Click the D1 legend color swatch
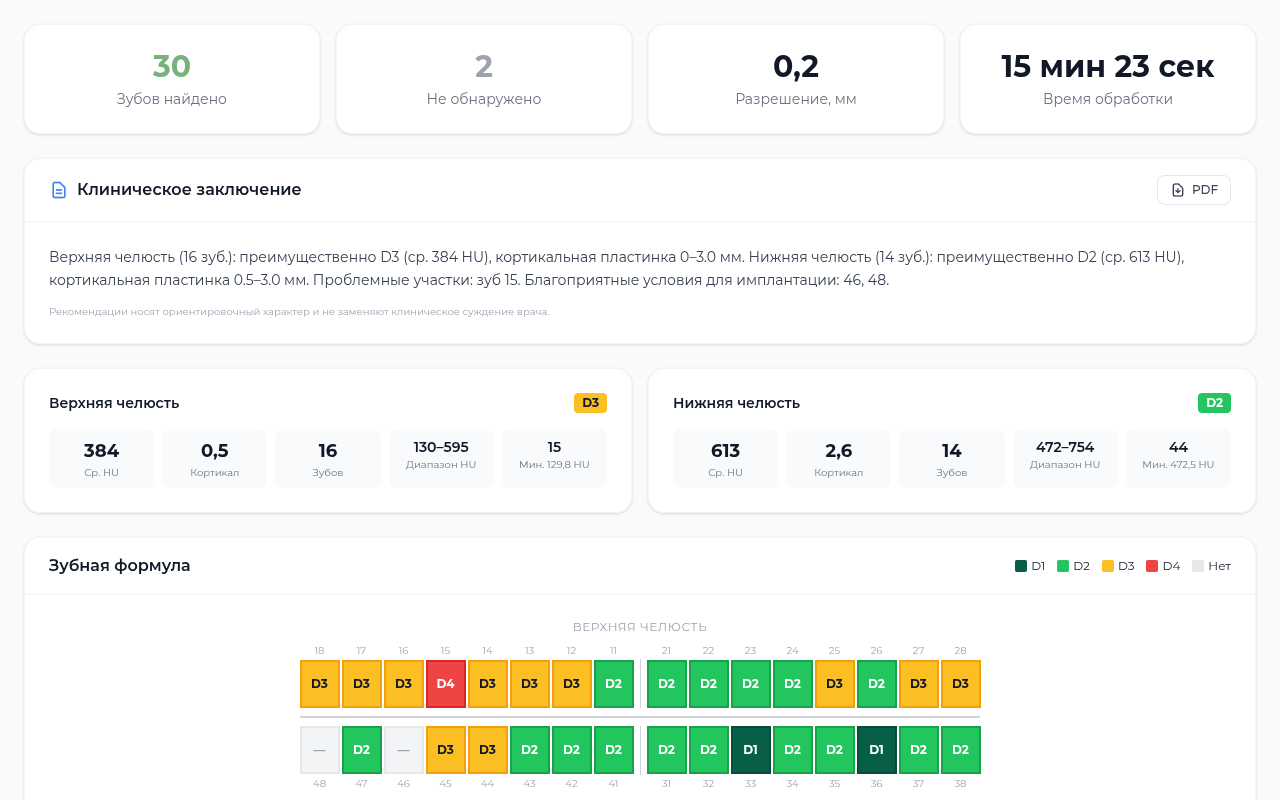The image size is (1280, 800). [1021, 566]
